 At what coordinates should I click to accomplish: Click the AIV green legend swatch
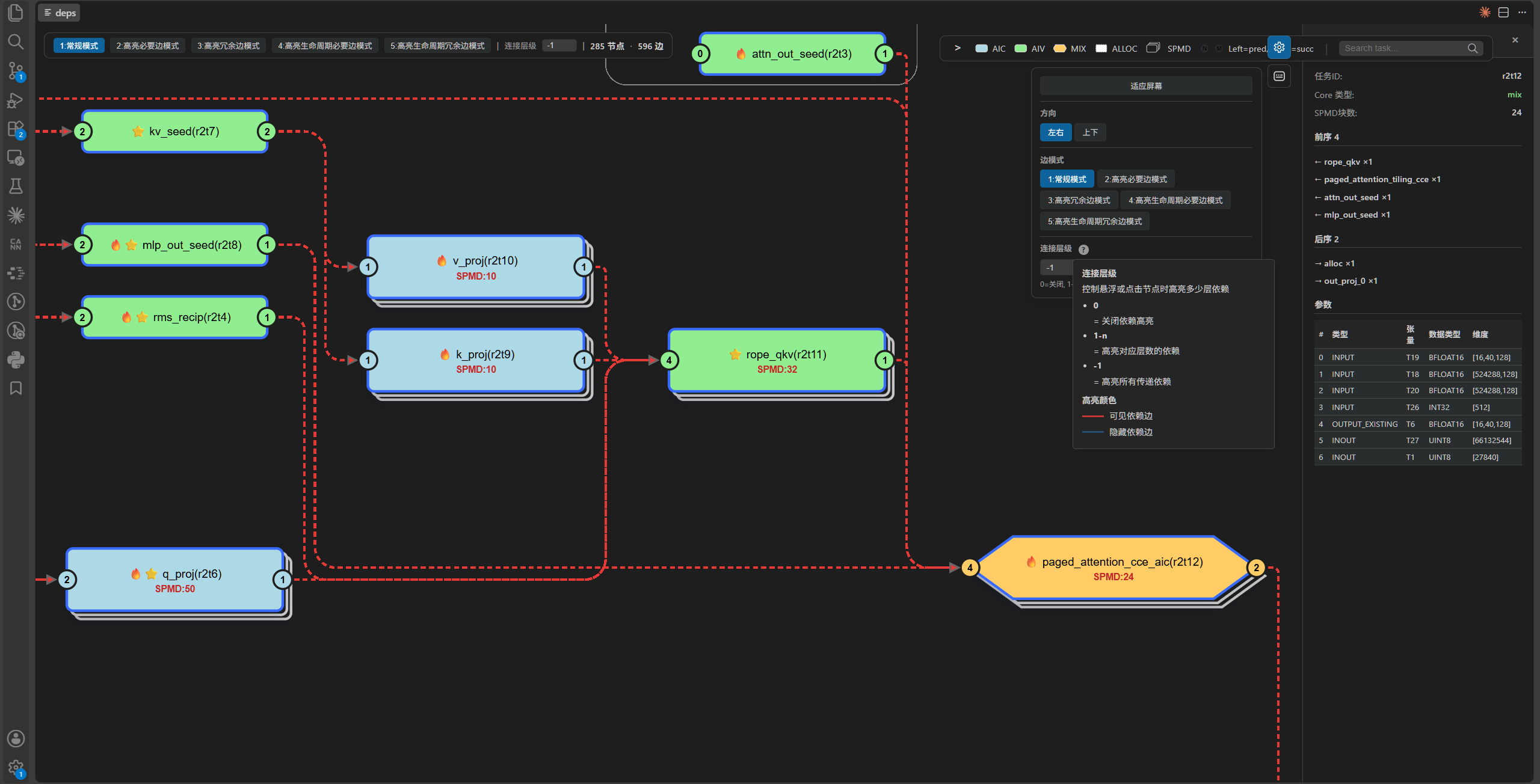click(1021, 48)
